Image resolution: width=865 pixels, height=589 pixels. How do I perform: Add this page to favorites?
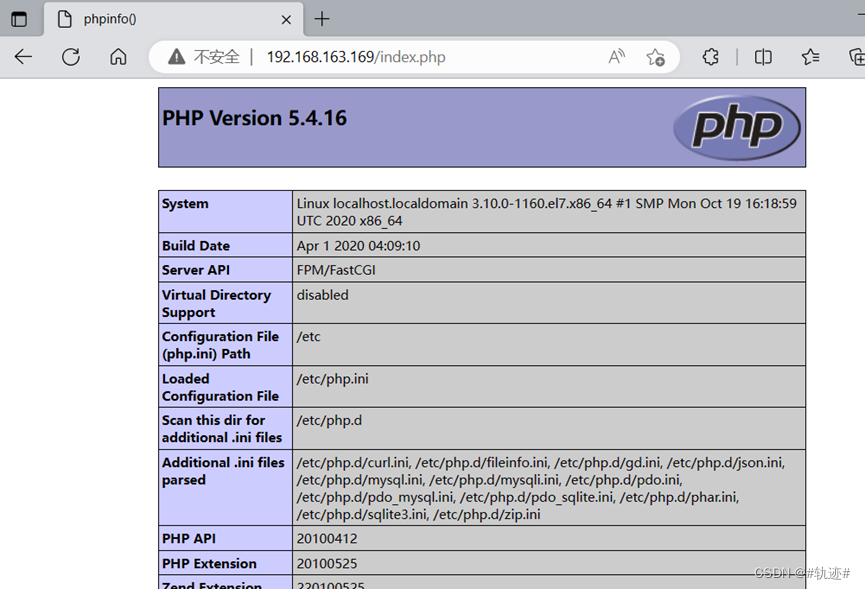point(655,57)
